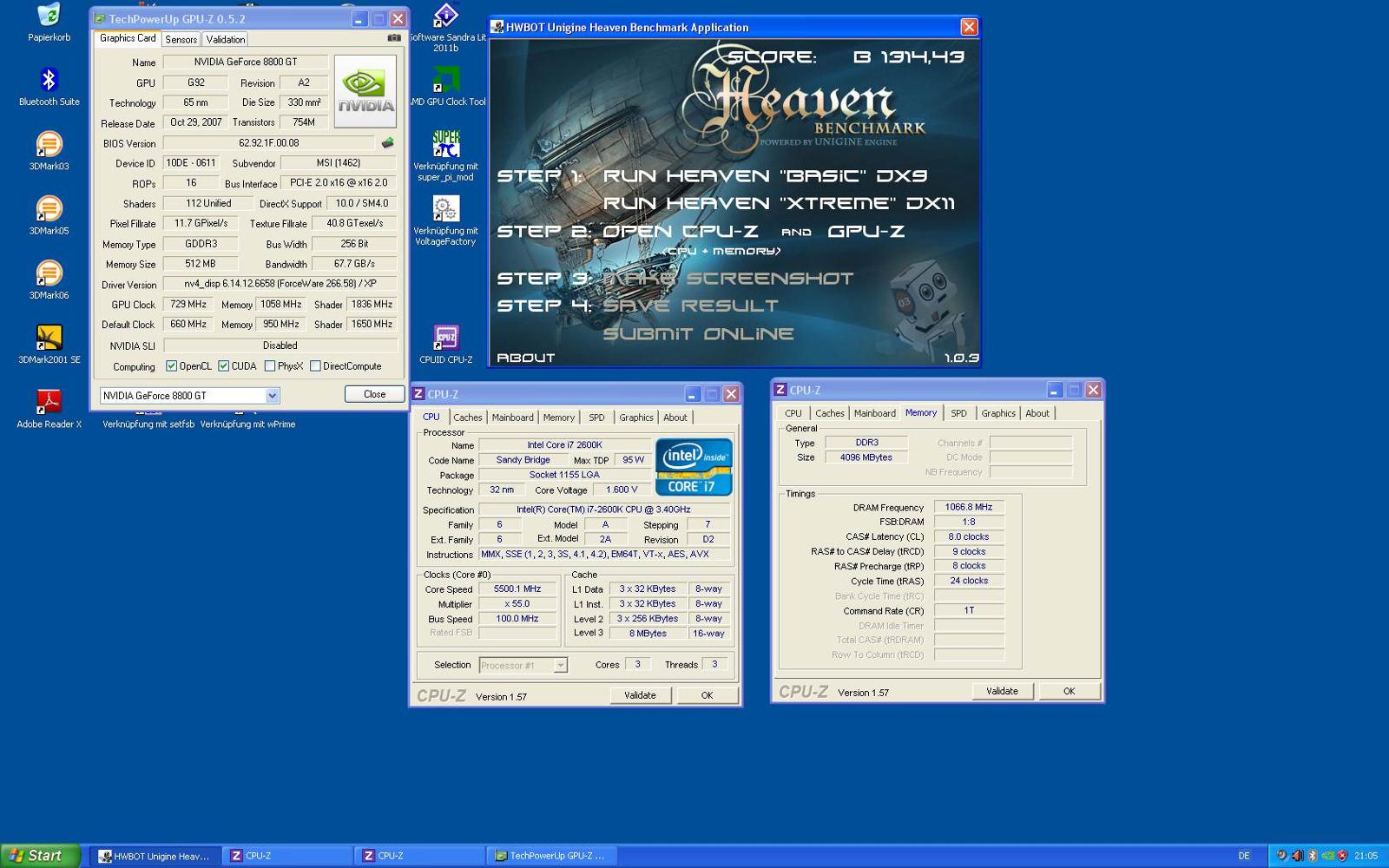Launch Bluetooth Suite from the desktop
The width and height of the screenshot is (1389, 868).
(x=49, y=80)
